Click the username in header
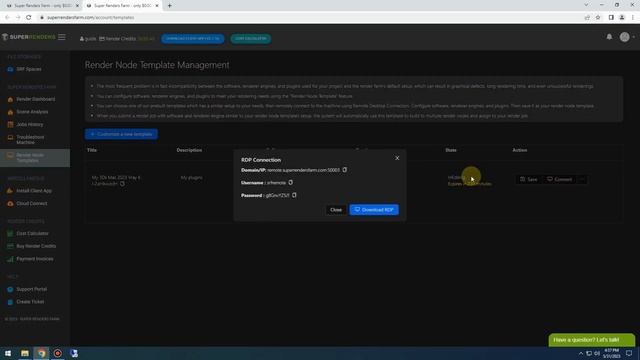 pyautogui.click(x=88, y=39)
